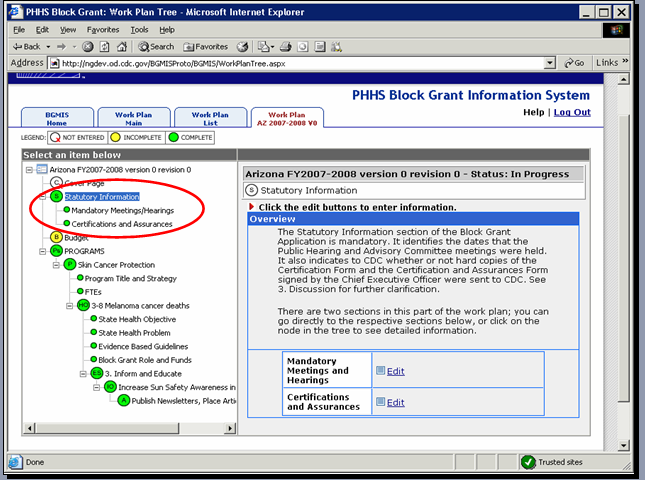
Task: Select the Work Plan AZ 2007-2008 V0 tab
Action: tap(287, 118)
